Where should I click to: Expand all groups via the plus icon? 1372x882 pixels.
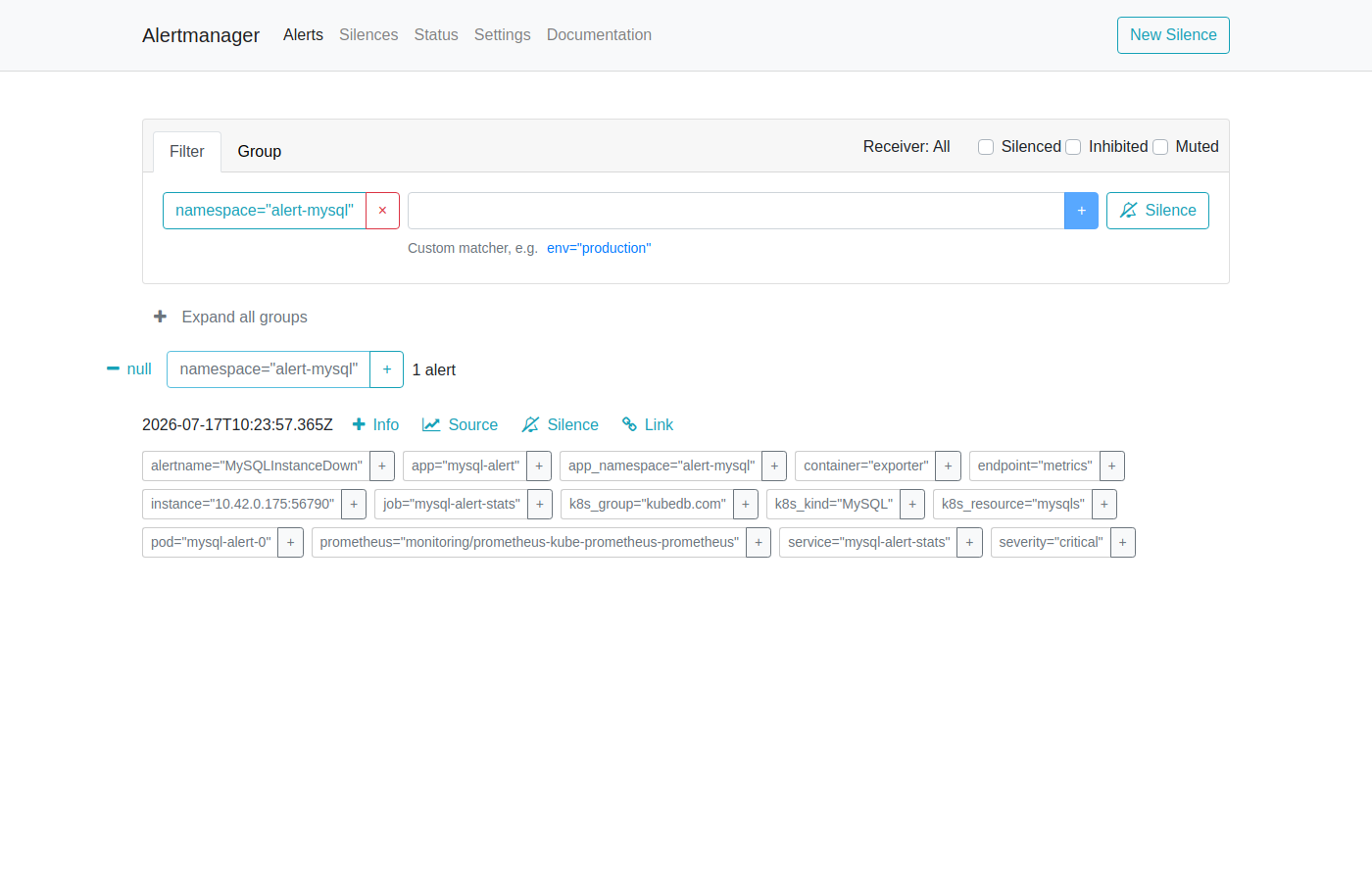point(161,317)
